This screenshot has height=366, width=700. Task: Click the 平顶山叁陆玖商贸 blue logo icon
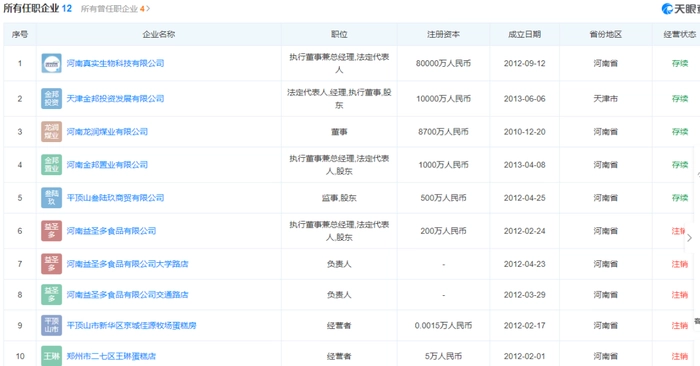coord(51,198)
